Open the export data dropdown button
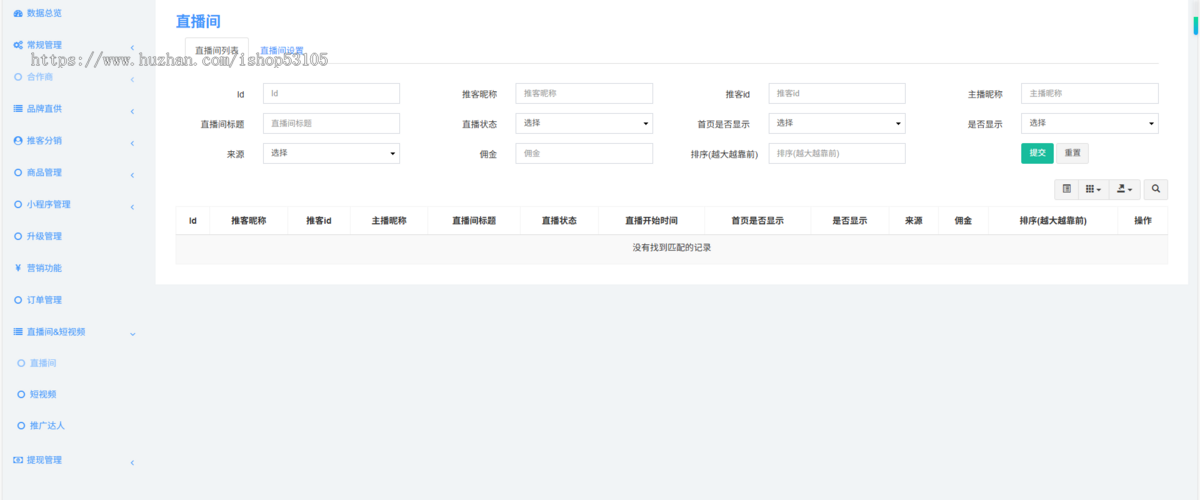Screen dimensions: 1200x500 1124,188
